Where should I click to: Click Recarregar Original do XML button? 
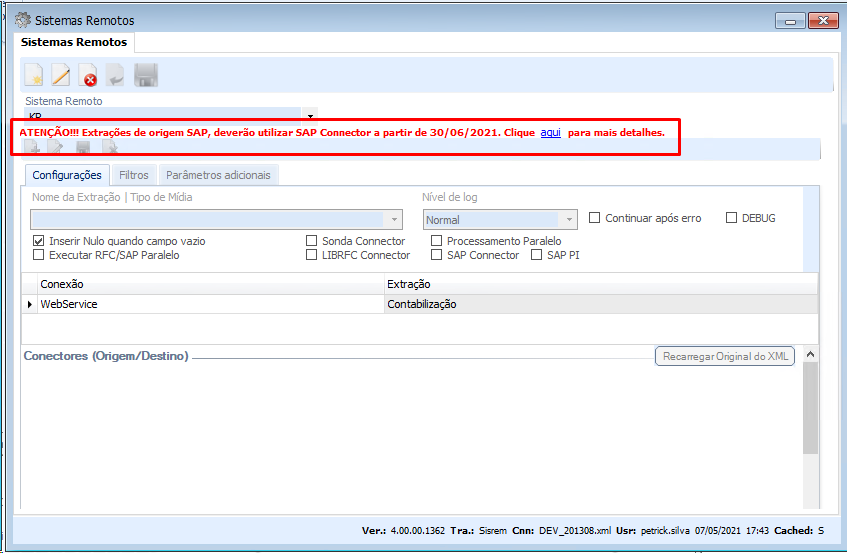pyautogui.click(x=725, y=356)
